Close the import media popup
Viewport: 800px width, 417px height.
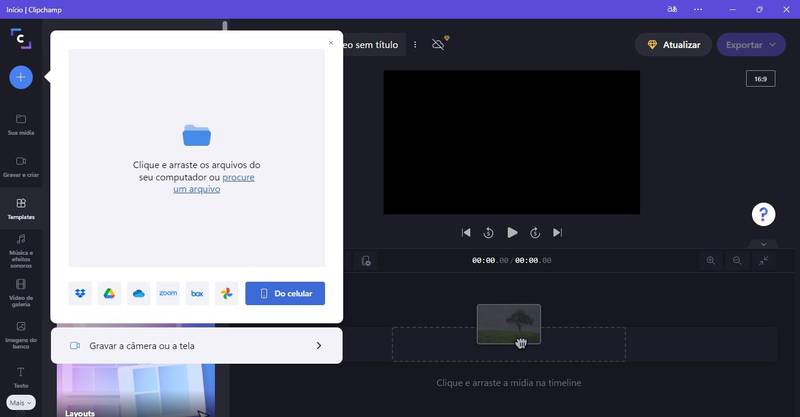click(x=331, y=43)
